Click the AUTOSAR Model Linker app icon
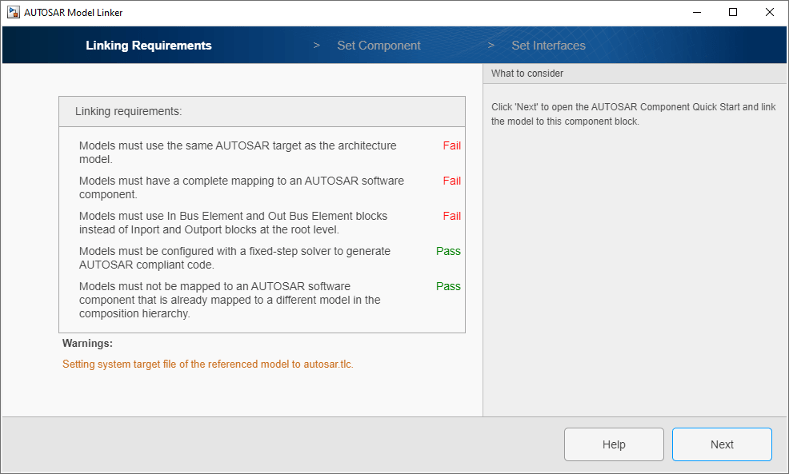 coord(11,12)
